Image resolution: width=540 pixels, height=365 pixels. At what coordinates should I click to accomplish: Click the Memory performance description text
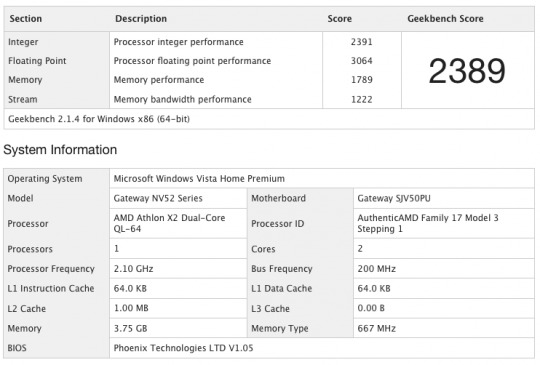(x=159, y=80)
